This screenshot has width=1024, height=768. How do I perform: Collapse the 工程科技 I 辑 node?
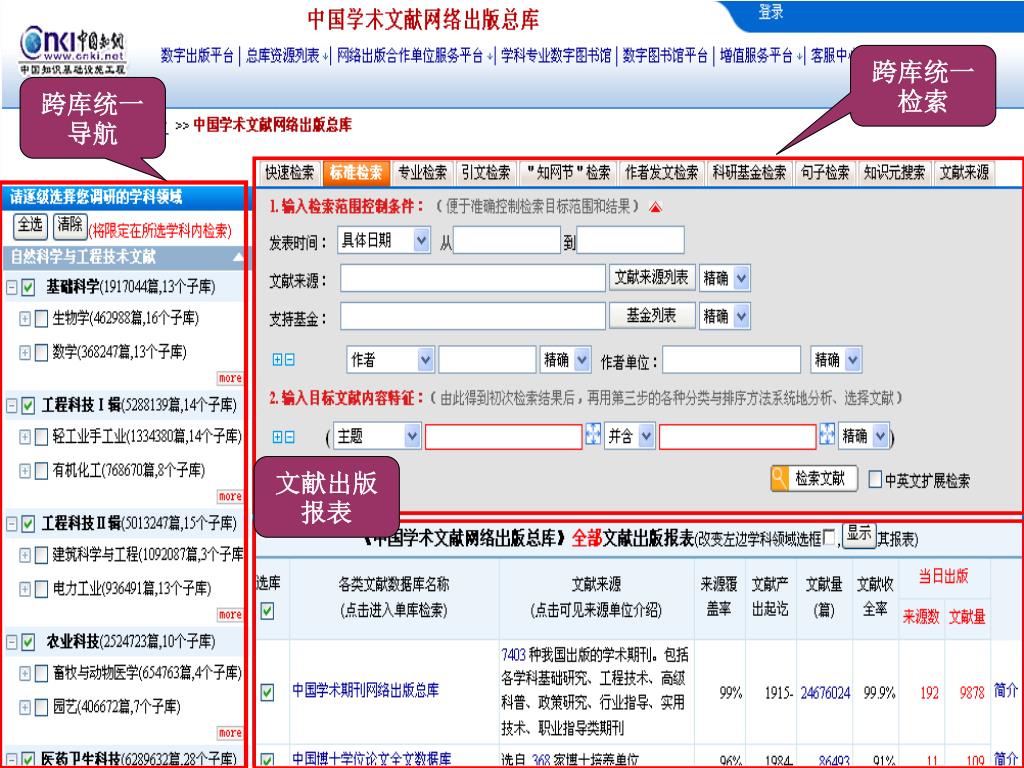coord(12,406)
